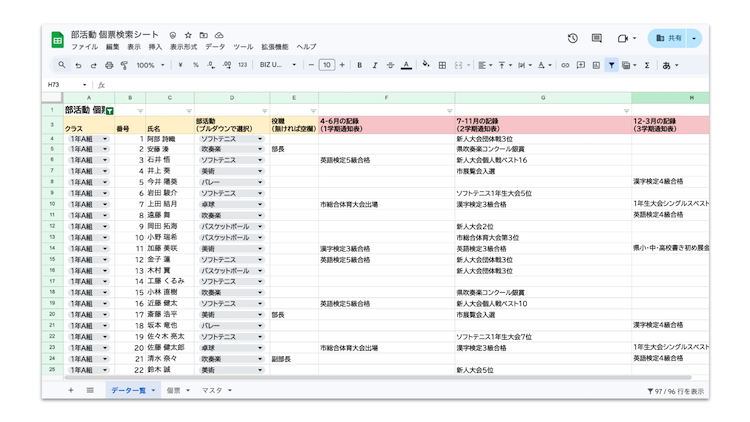Screen dimensions: 750x422
Task: Toggle italic text formatting
Action: point(375,65)
